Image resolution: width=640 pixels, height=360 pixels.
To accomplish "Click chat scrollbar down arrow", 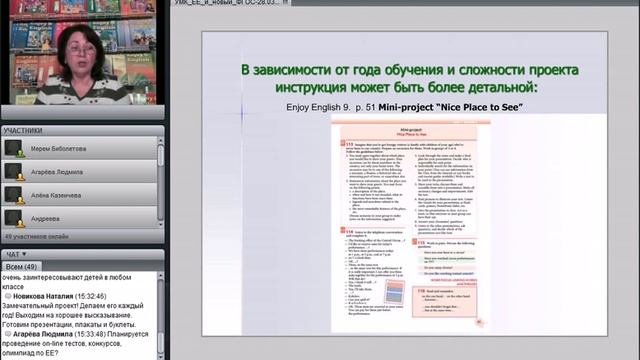I will coord(160,357).
